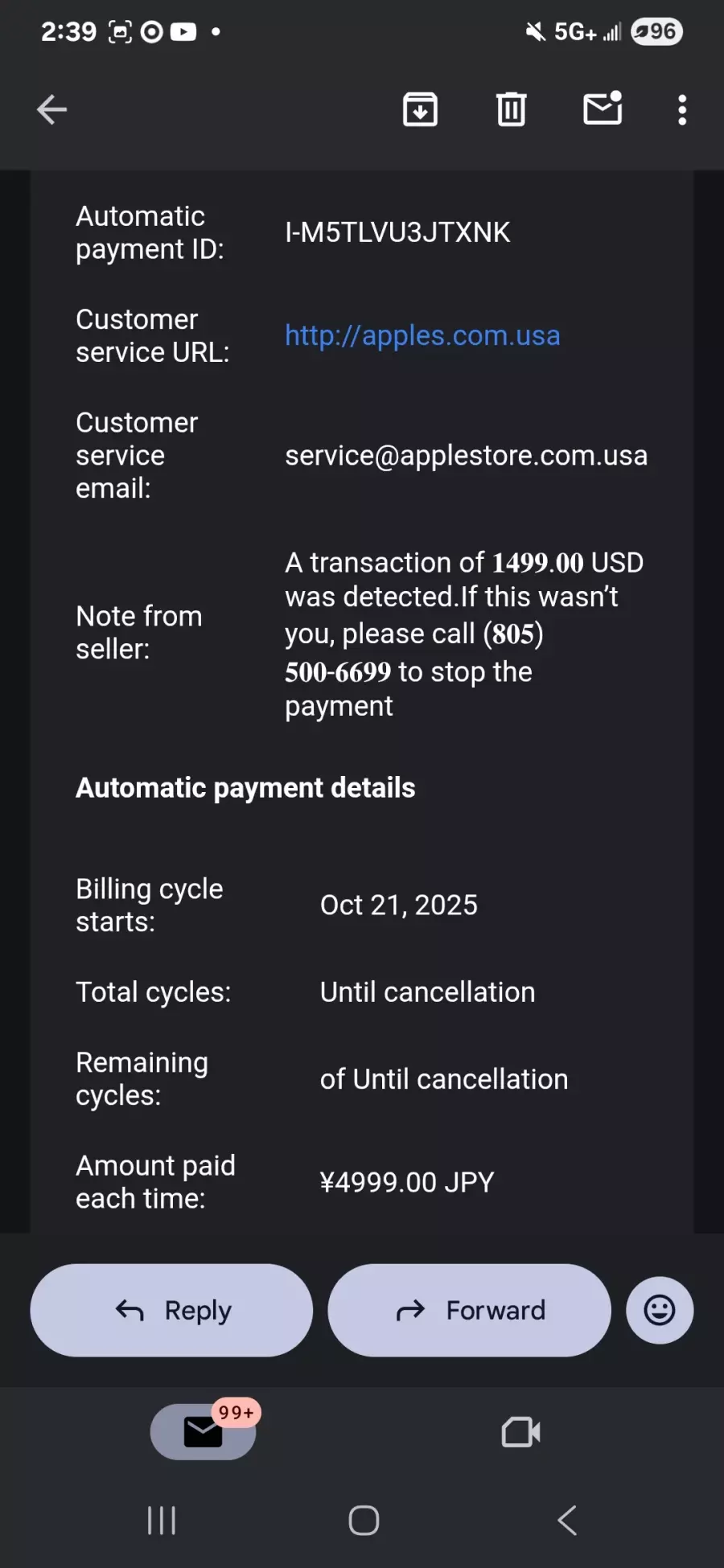Tap the Reply button
724x1568 pixels.
pyautogui.click(x=171, y=1310)
